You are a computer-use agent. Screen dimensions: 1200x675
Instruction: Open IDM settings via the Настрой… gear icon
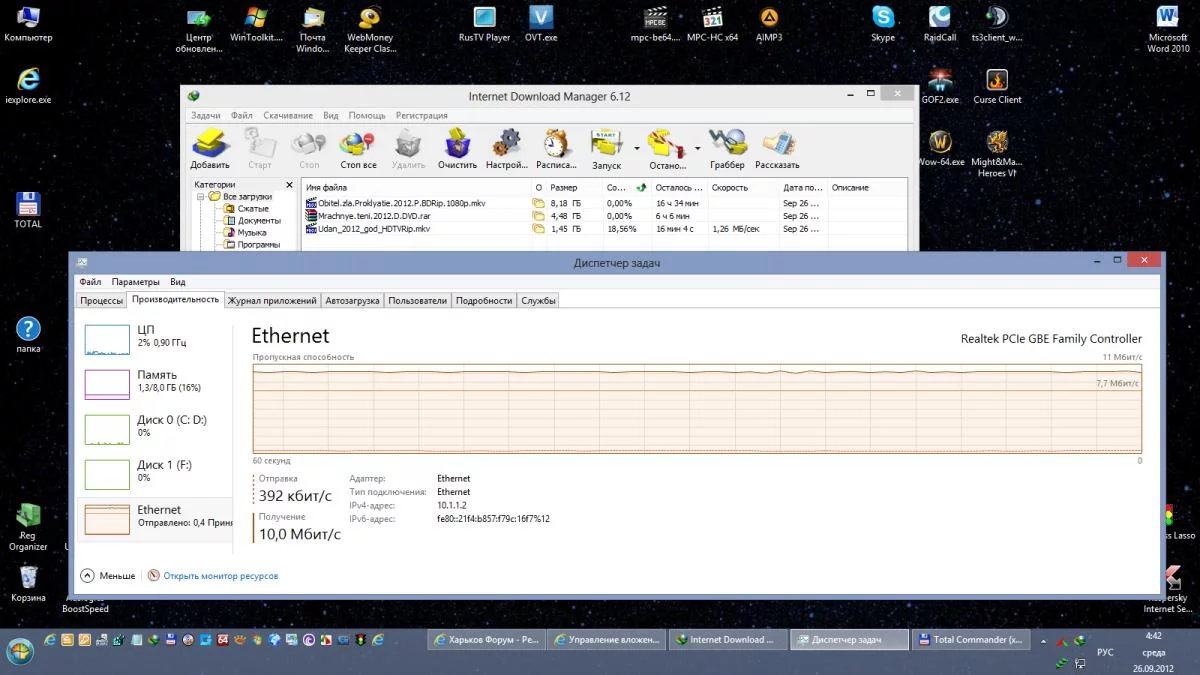(506, 145)
